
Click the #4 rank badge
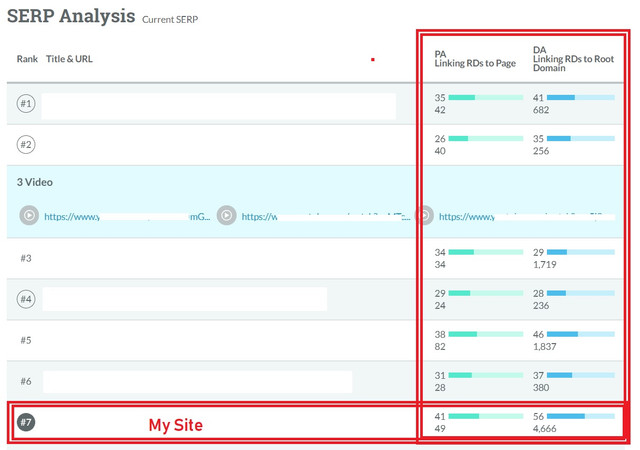pos(26,299)
